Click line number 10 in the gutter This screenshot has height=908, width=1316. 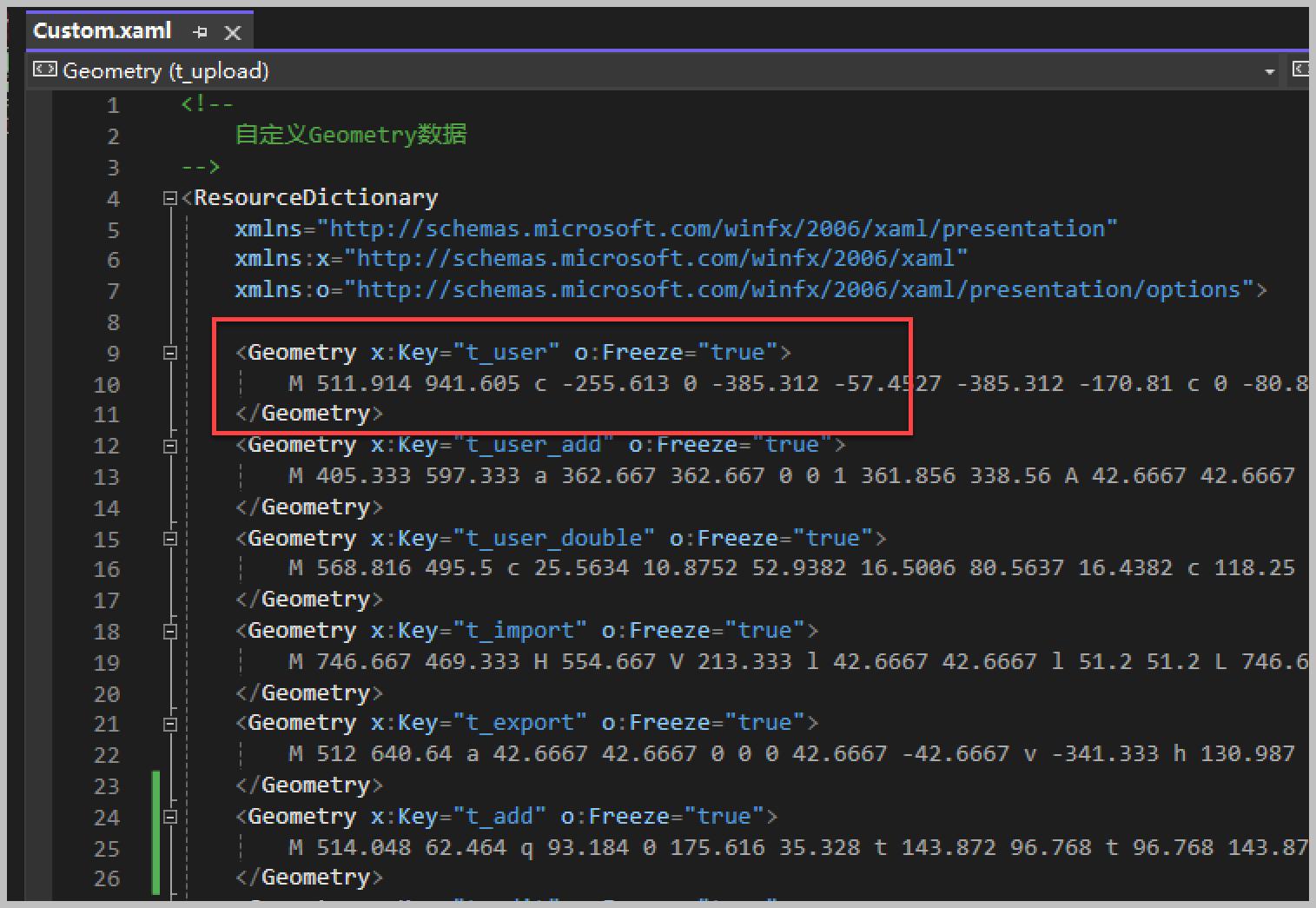[x=107, y=384]
